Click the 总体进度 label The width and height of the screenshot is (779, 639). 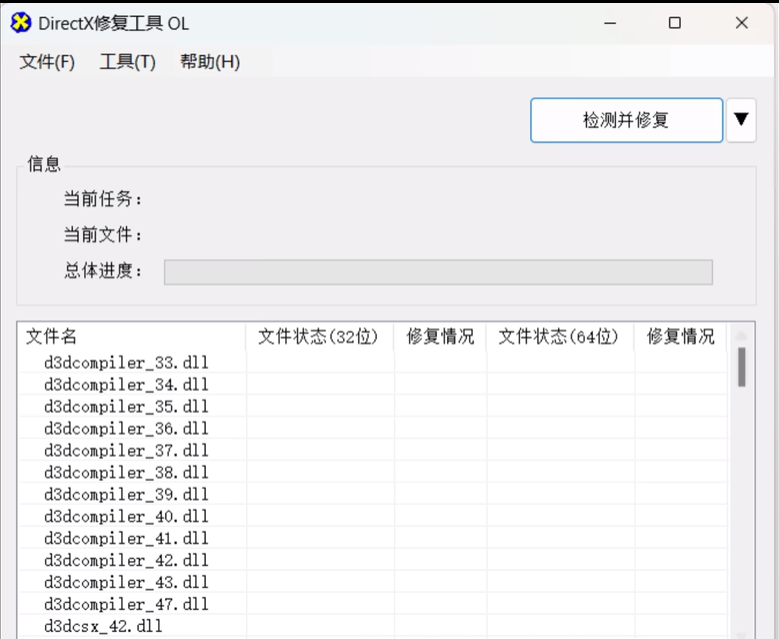click(x=103, y=270)
